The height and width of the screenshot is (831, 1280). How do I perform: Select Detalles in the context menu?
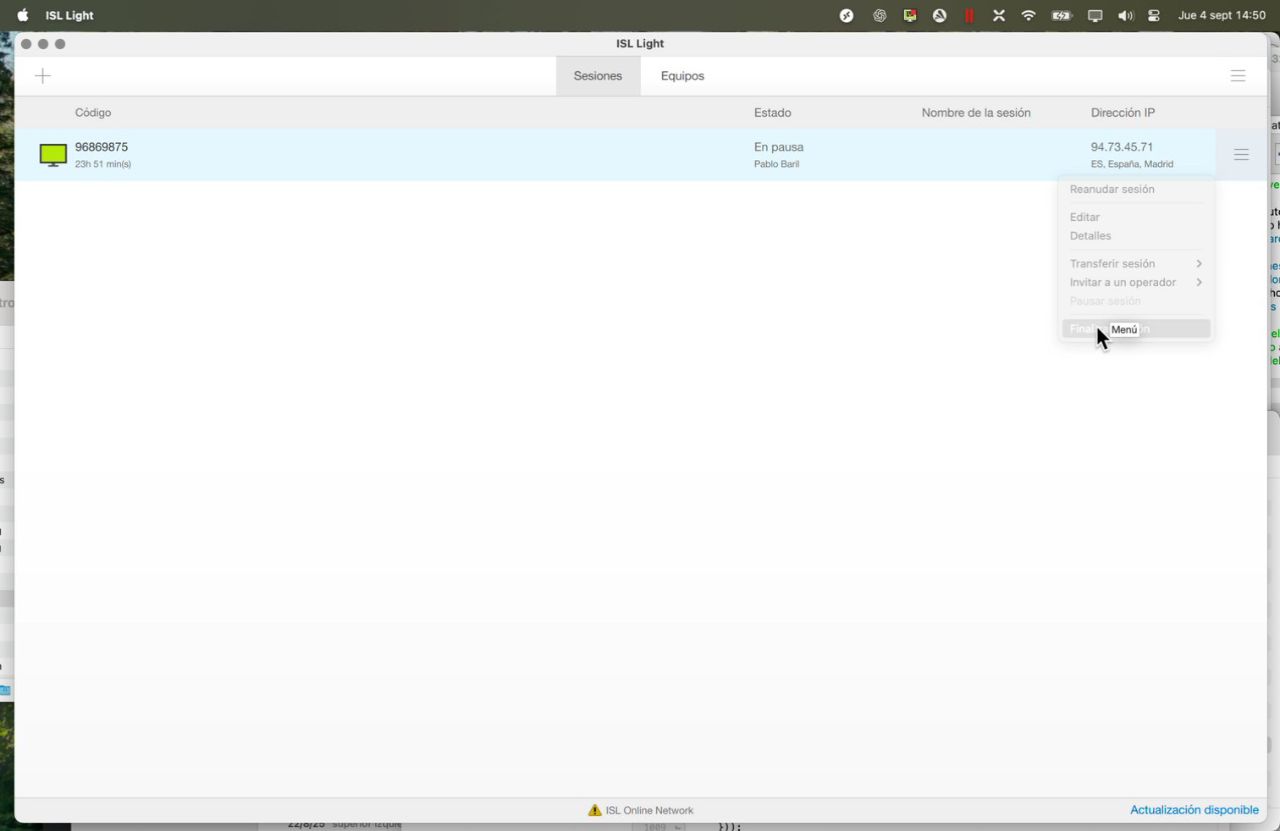click(x=1090, y=236)
